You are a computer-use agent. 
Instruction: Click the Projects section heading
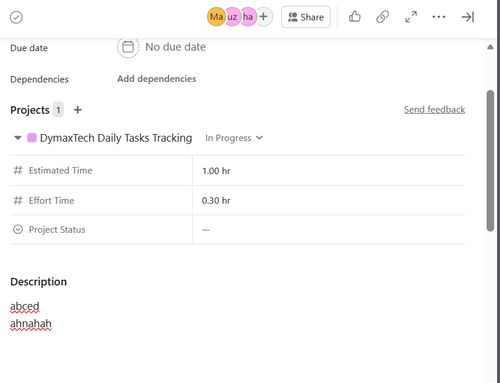point(30,110)
